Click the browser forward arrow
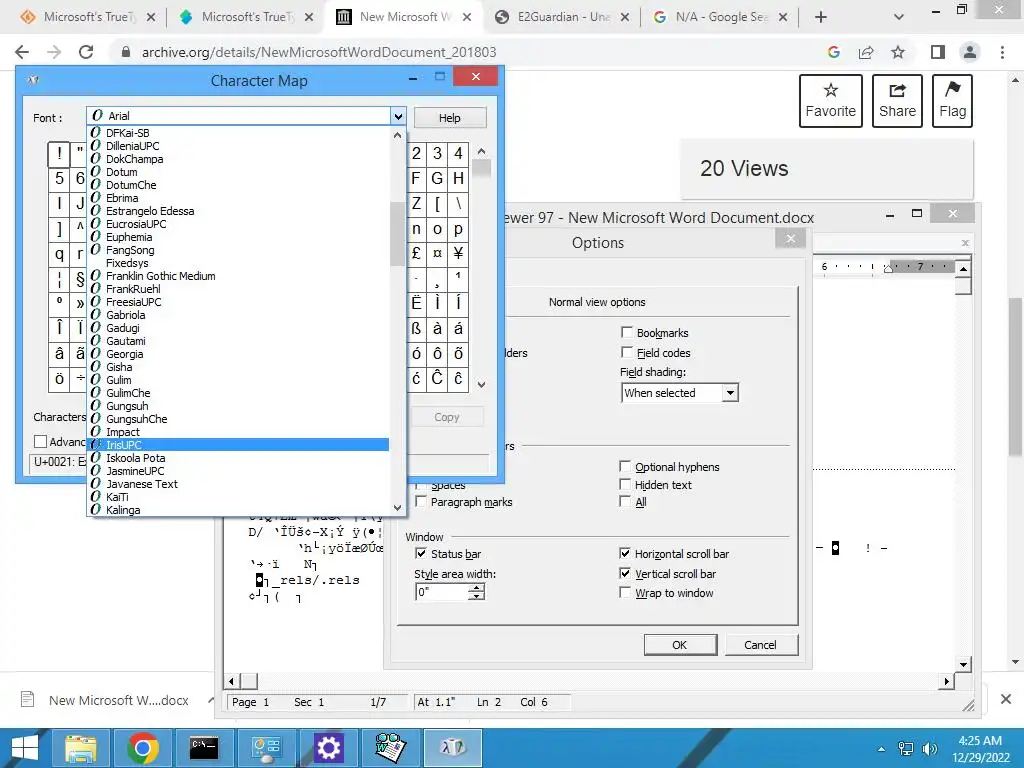This screenshot has width=1024, height=768. (54, 52)
